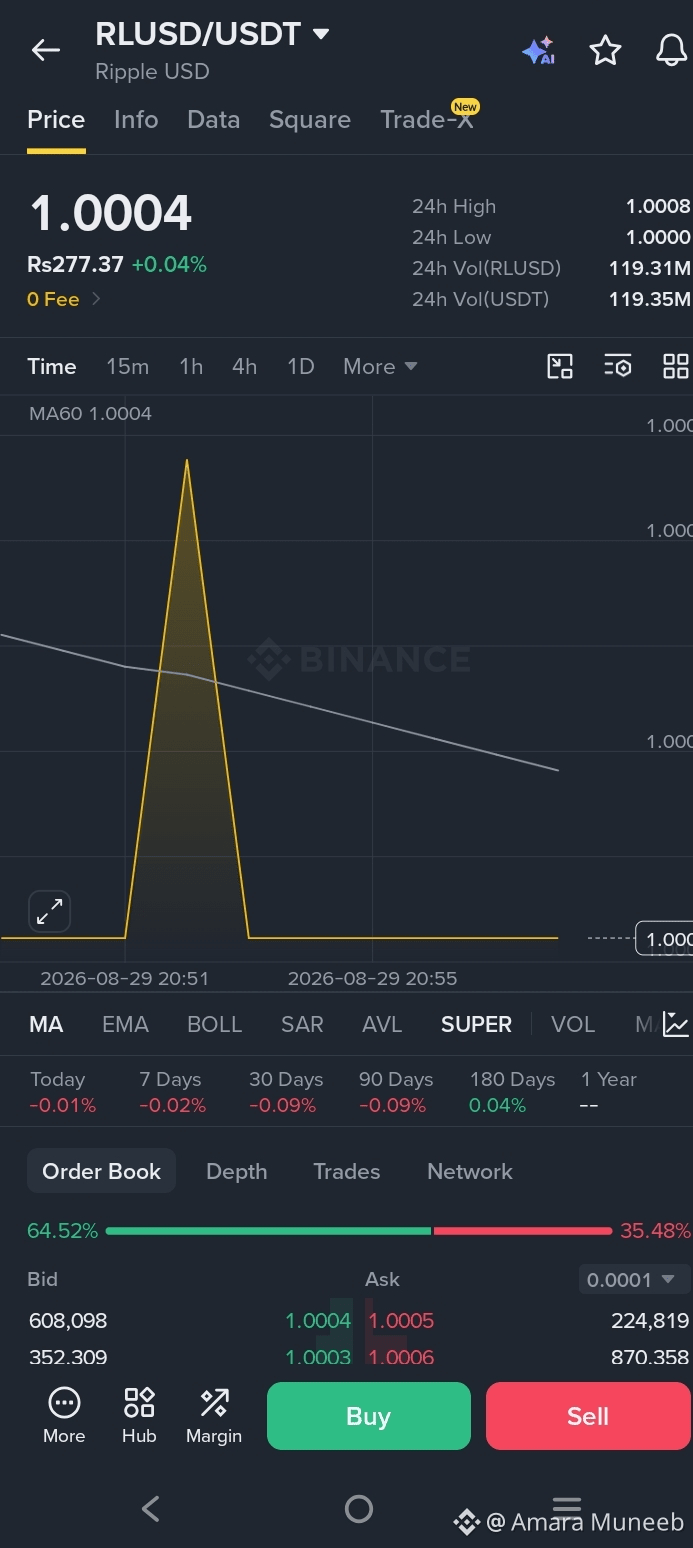Change order book precision 0.0001

(634, 1279)
